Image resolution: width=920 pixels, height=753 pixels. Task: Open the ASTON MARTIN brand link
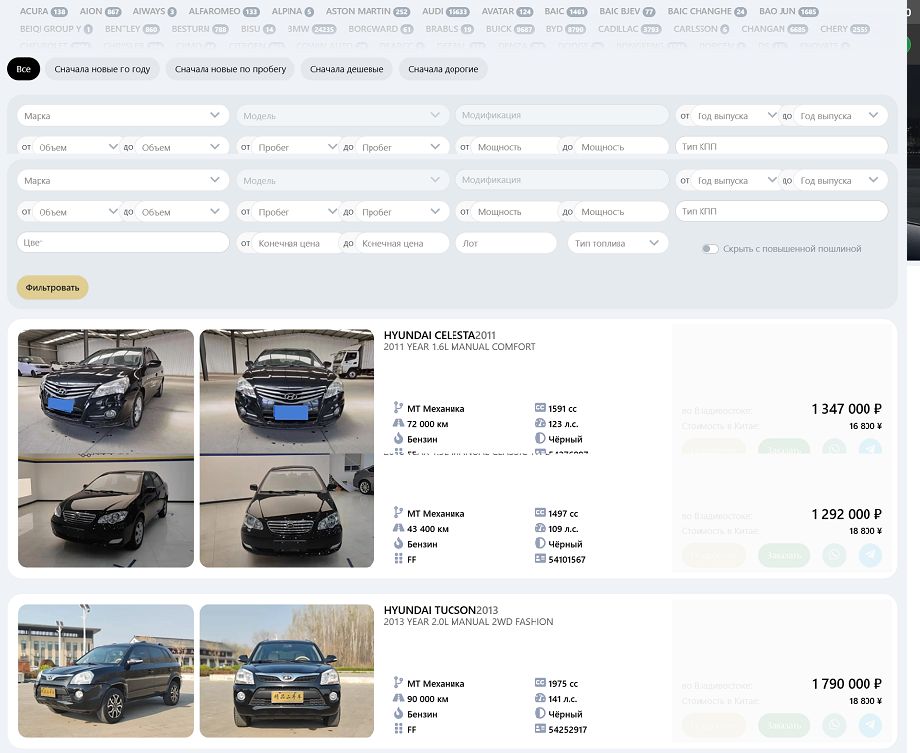point(368,11)
